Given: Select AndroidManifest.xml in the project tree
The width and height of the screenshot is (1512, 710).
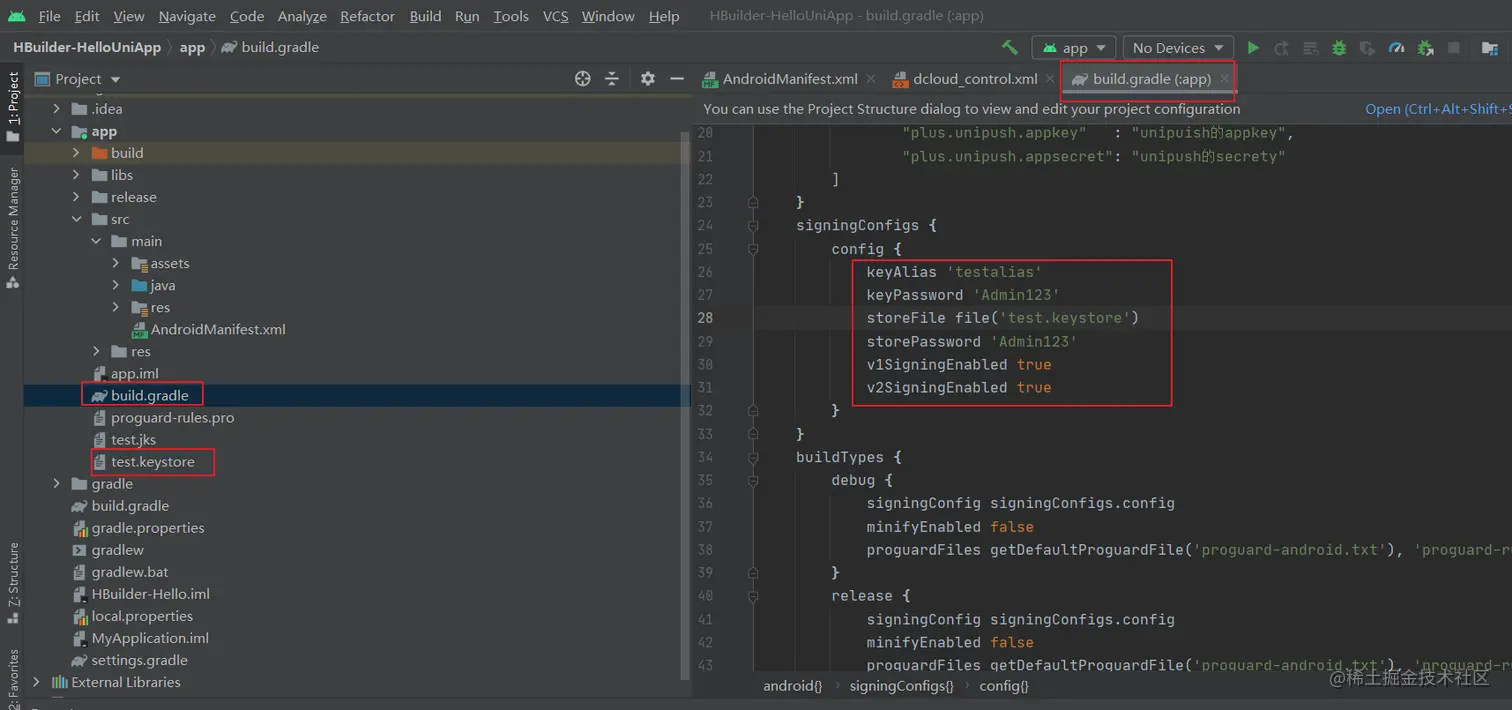Looking at the screenshot, I should (218, 329).
